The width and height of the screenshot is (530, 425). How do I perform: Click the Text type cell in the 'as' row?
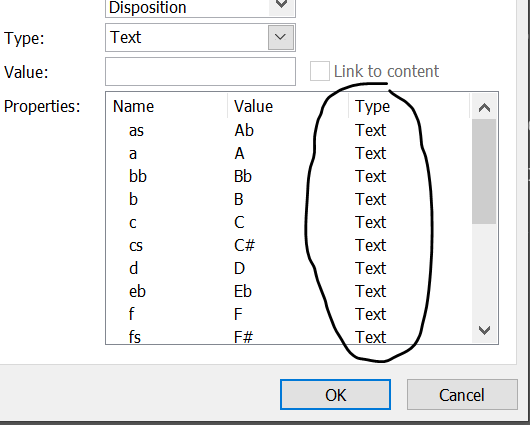[x=370, y=130]
